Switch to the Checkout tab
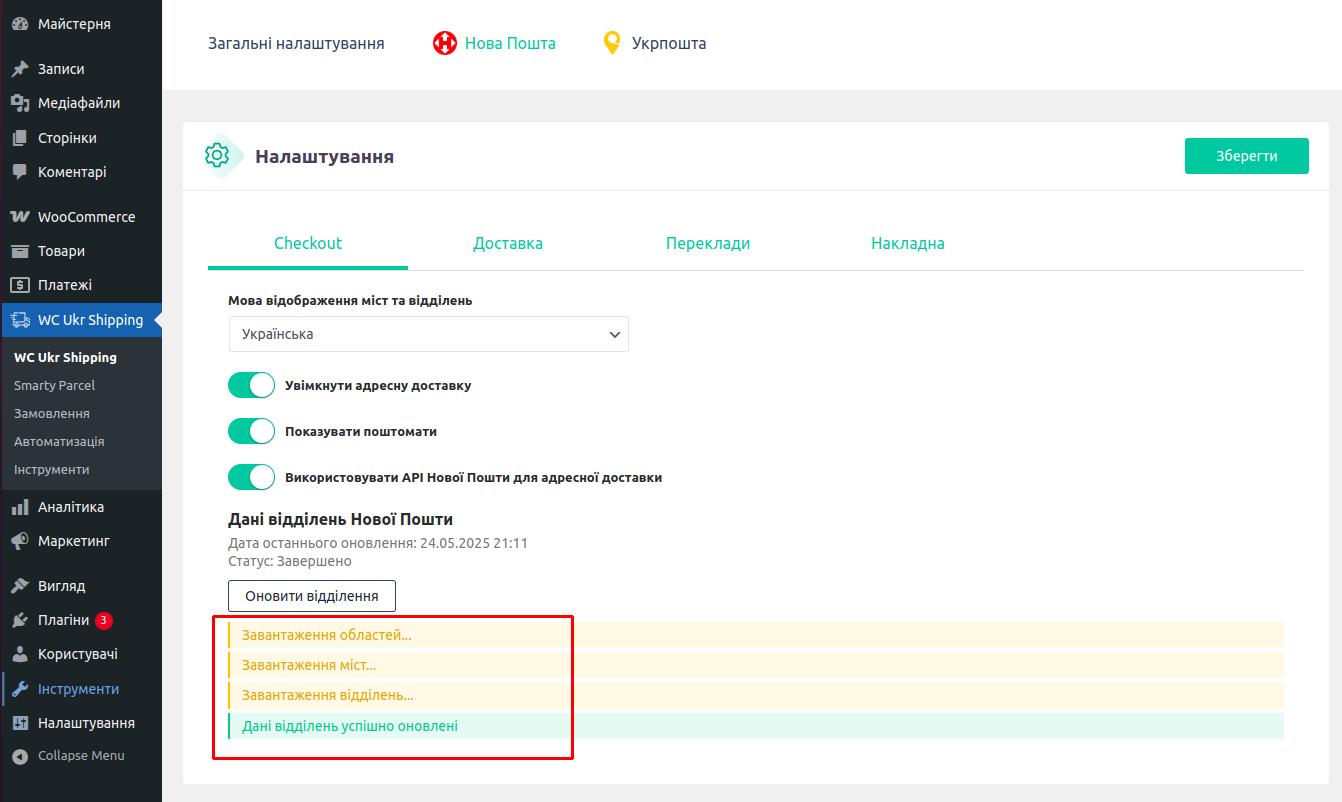1342x802 pixels. (x=308, y=243)
